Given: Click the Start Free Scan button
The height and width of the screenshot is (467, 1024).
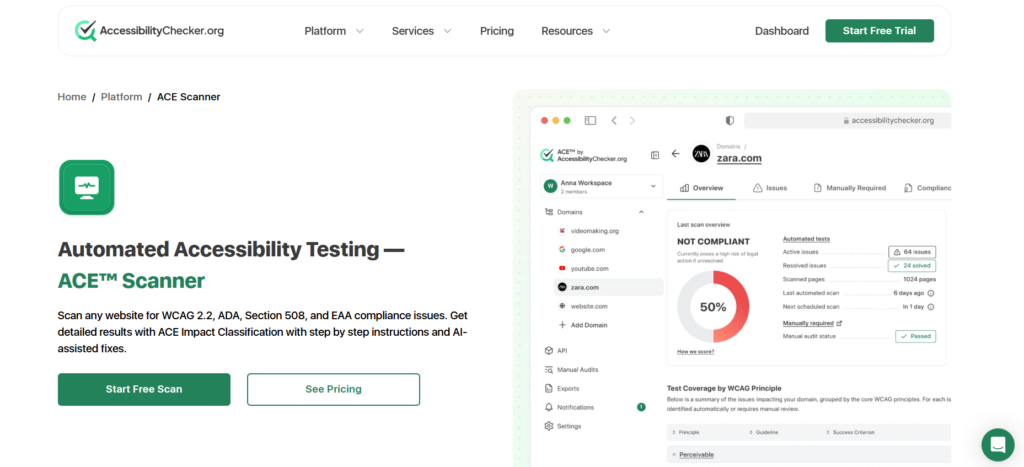Looking at the screenshot, I should pos(144,389).
